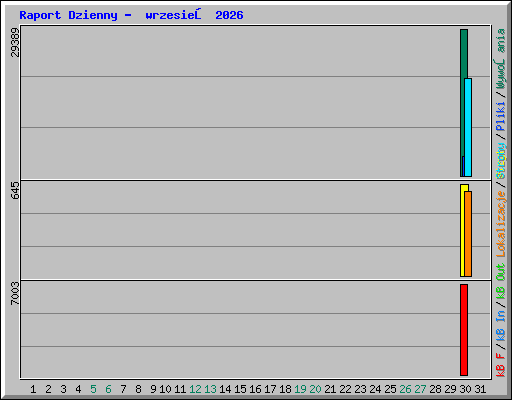This screenshot has width=512, height=400.
Task: Click the 'Wywołania' legend label
Action: click(500, 59)
